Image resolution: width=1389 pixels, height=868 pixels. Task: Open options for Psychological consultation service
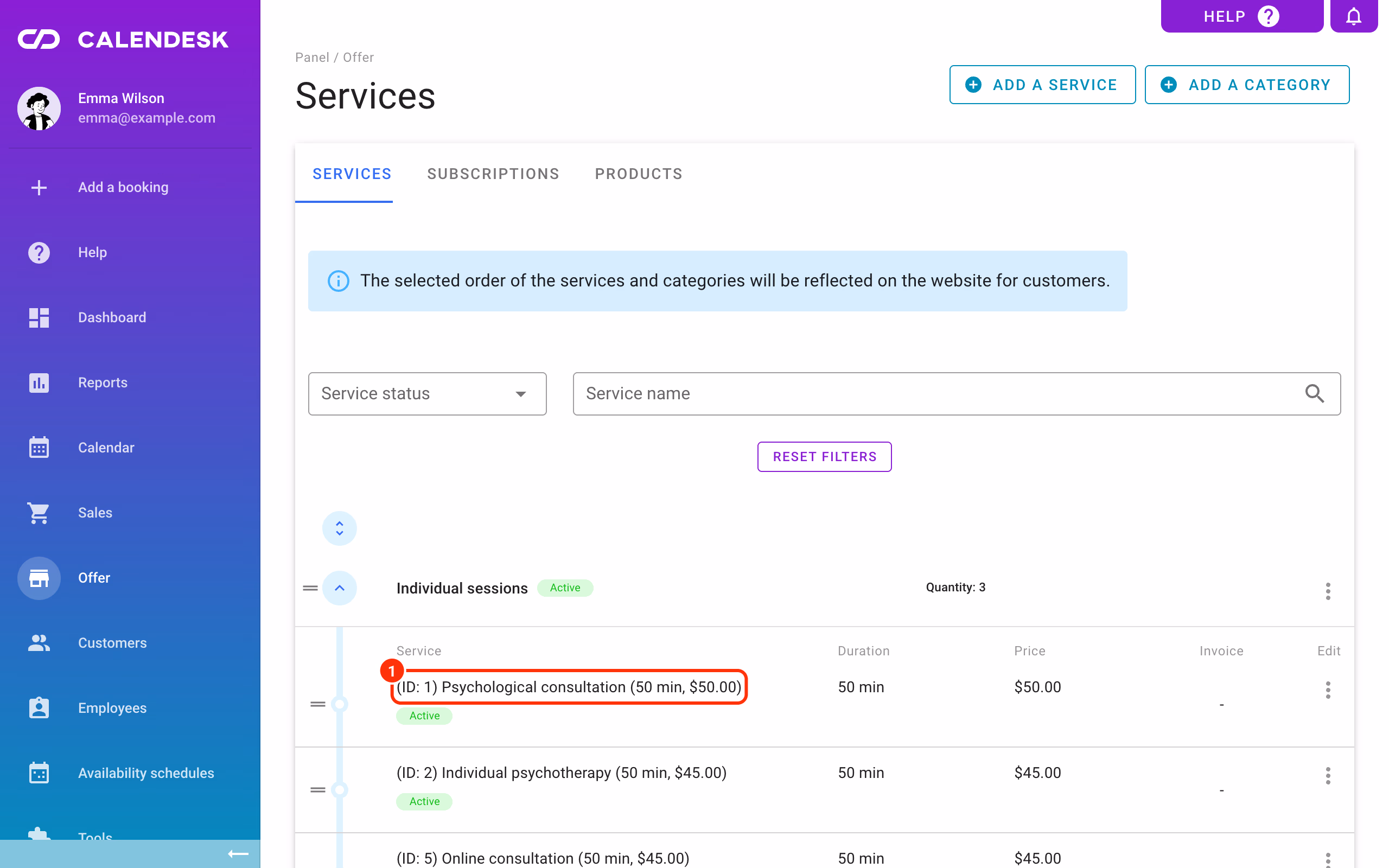[x=1328, y=690]
